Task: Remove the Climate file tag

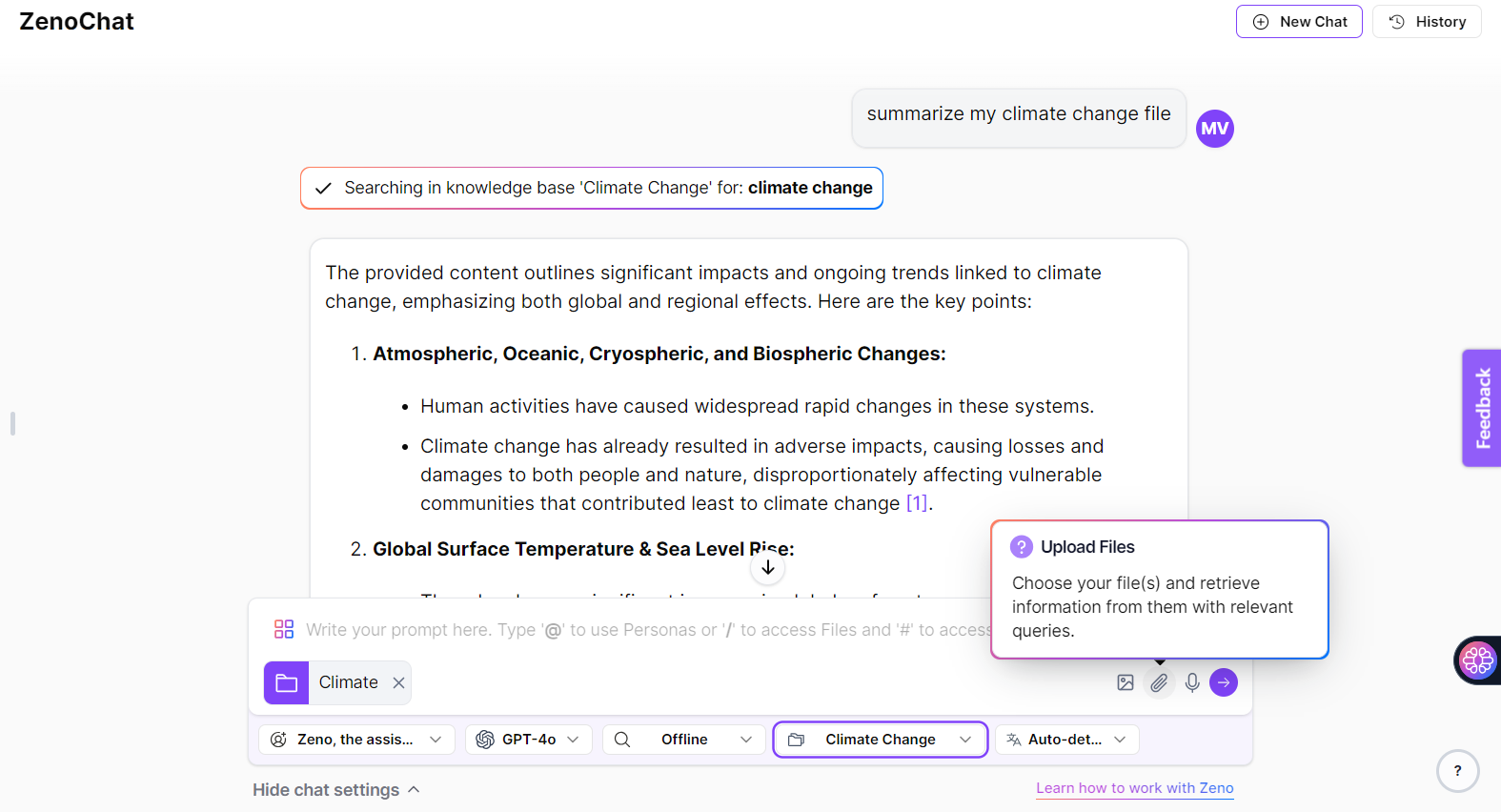Action: (x=398, y=682)
